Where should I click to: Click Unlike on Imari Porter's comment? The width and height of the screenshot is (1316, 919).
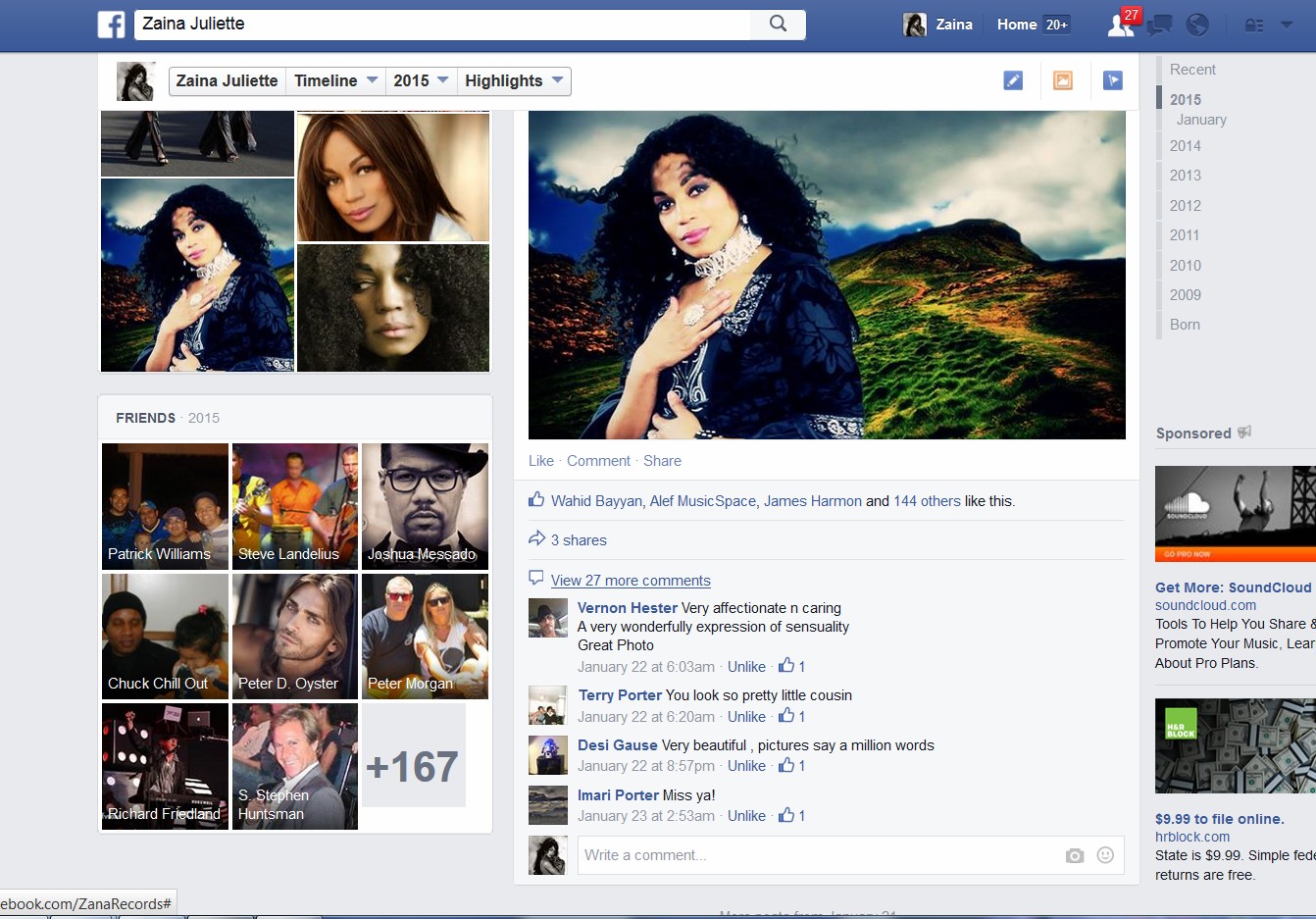(x=746, y=816)
